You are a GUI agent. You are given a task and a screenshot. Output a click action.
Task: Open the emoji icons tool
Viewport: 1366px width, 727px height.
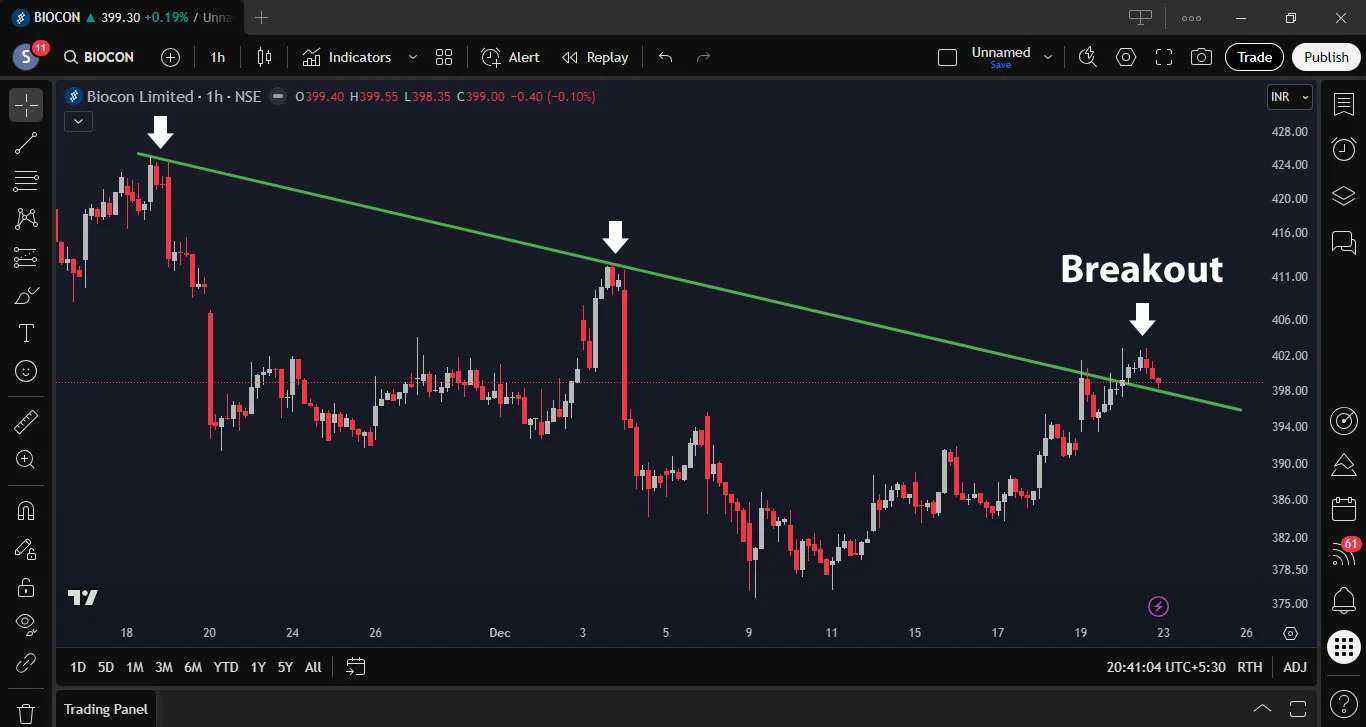point(26,371)
